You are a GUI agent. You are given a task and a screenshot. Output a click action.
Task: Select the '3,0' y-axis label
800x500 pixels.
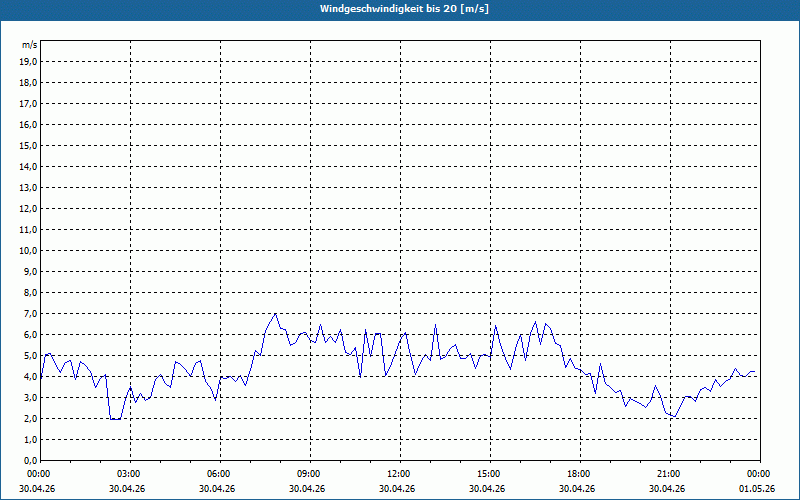pos(31,397)
